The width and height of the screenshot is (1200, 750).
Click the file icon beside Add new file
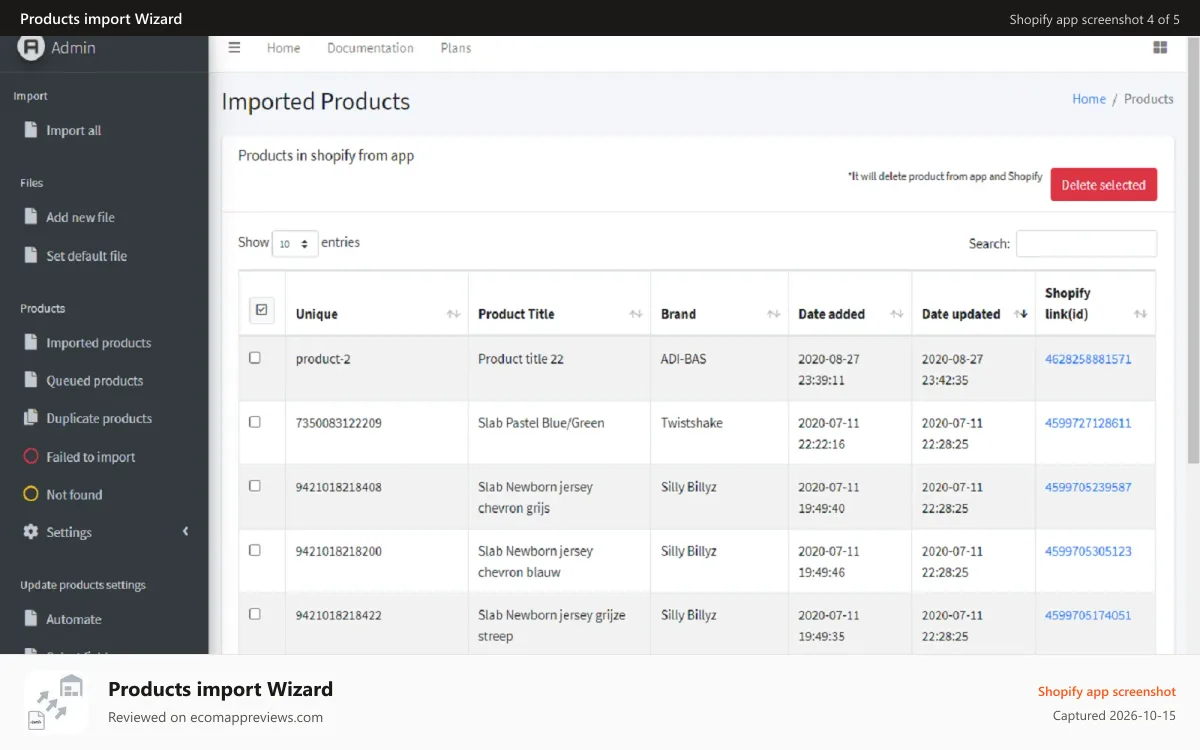point(31,217)
